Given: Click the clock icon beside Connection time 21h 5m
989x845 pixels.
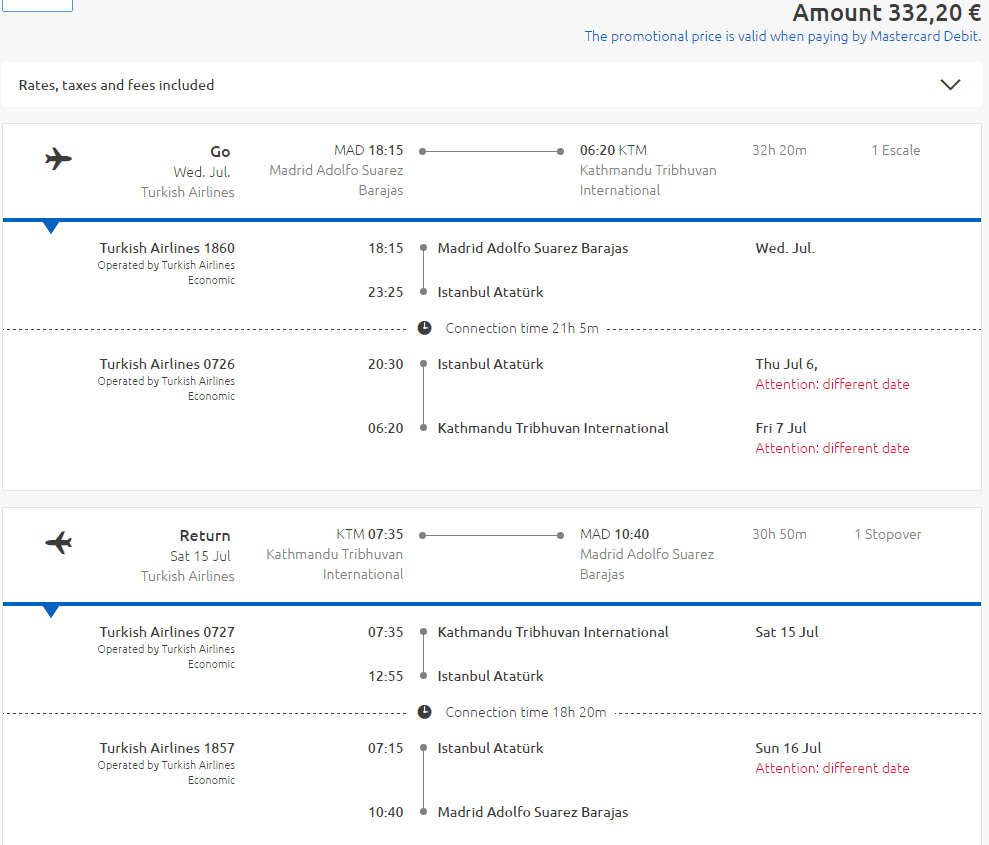Looking at the screenshot, I should pos(424,328).
